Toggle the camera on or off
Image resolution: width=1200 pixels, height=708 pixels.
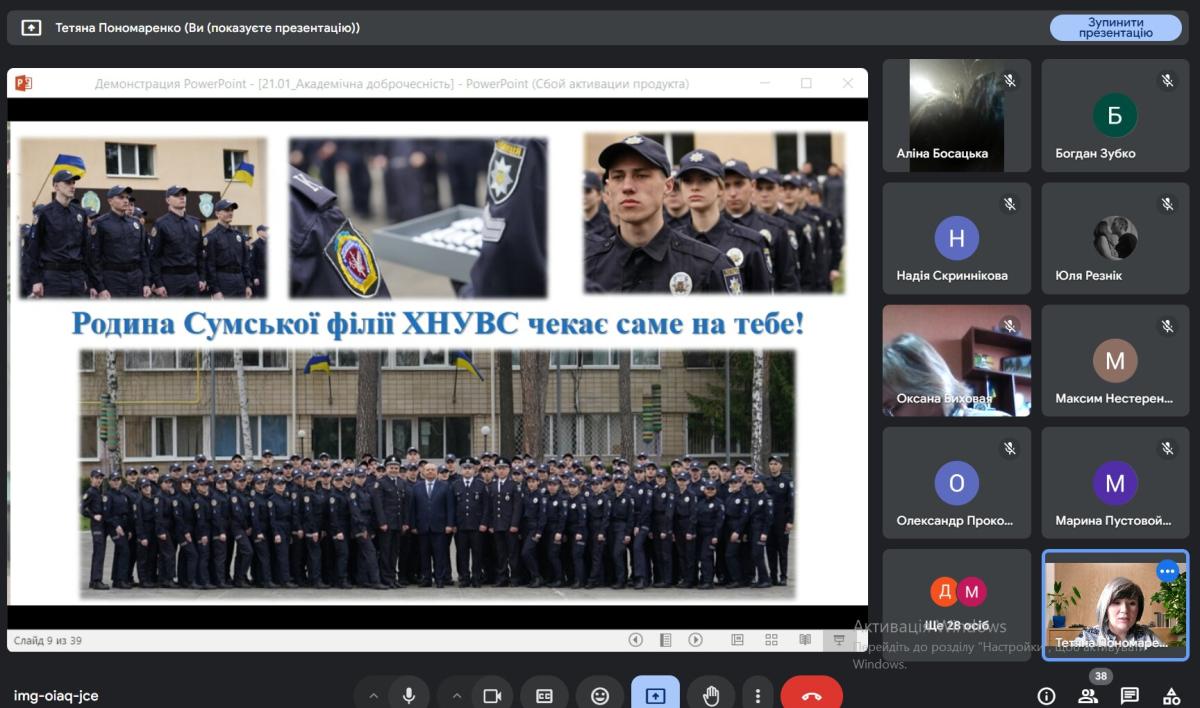coord(492,696)
